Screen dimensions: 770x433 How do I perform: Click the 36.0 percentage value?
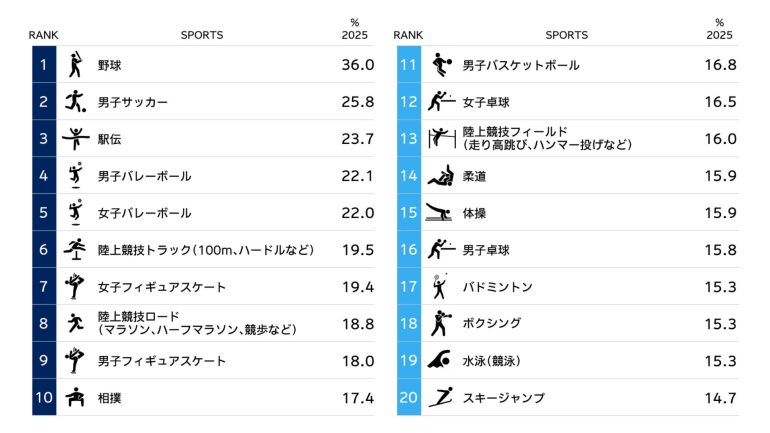(x=357, y=65)
